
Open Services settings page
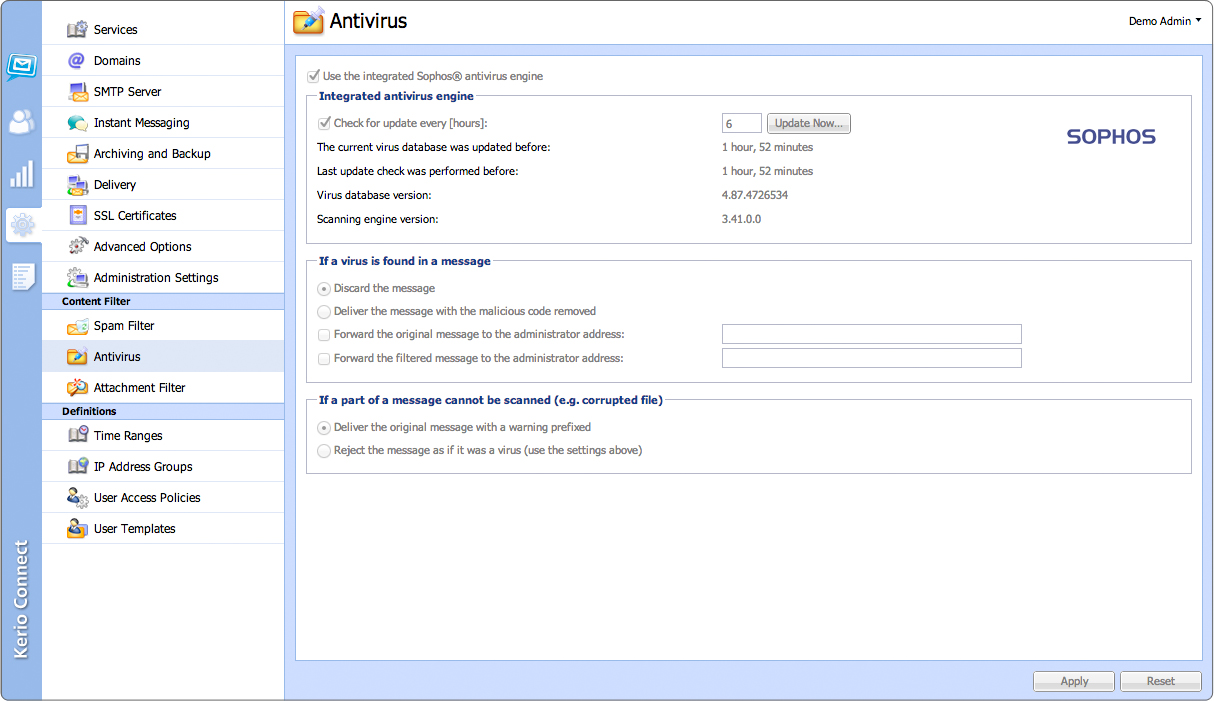coord(163,30)
